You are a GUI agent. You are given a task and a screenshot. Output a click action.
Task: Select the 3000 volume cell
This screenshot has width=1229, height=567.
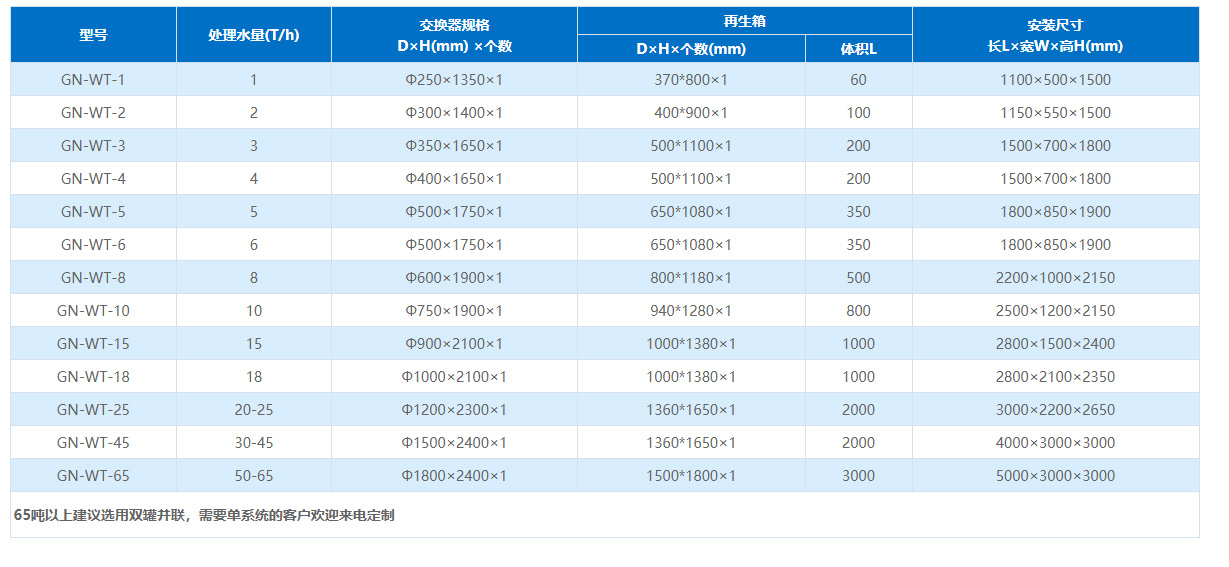(858, 476)
